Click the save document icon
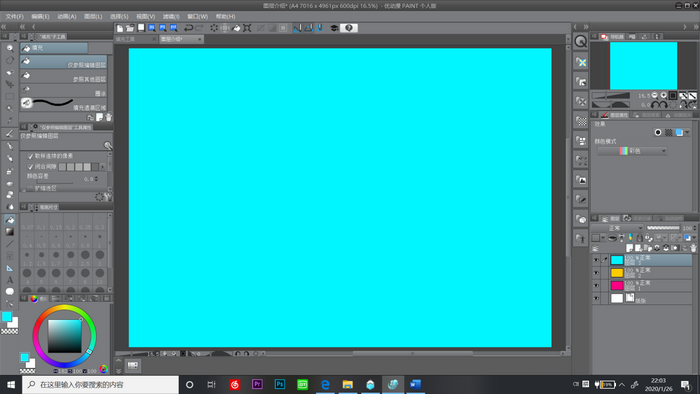The image size is (700, 394). pyautogui.click(x=141, y=28)
